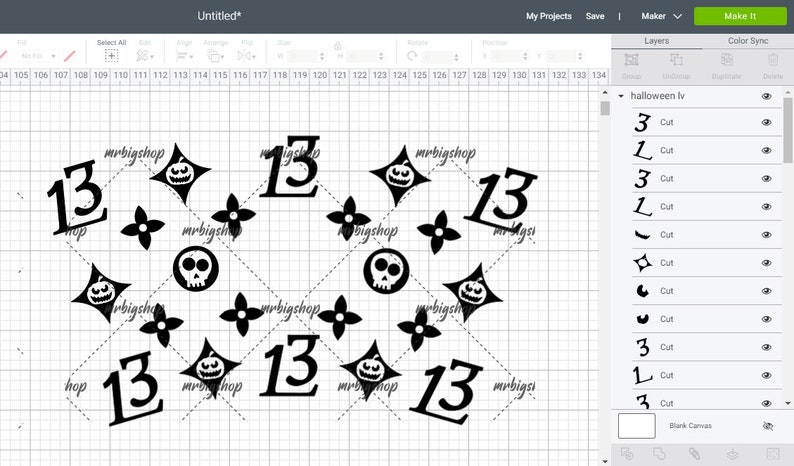This screenshot has height=466, width=794.
Task: Expand the Align dropdown arrow
Action: pyautogui.click(x=191, y=57)
